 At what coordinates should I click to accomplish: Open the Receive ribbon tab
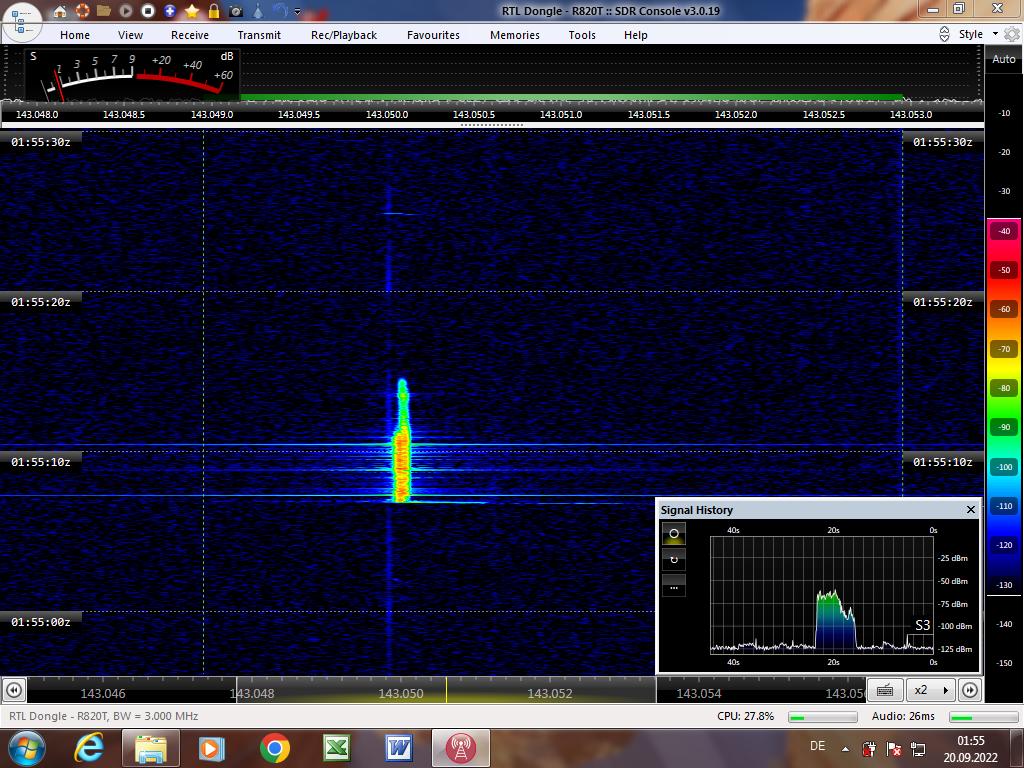[190, 35]
